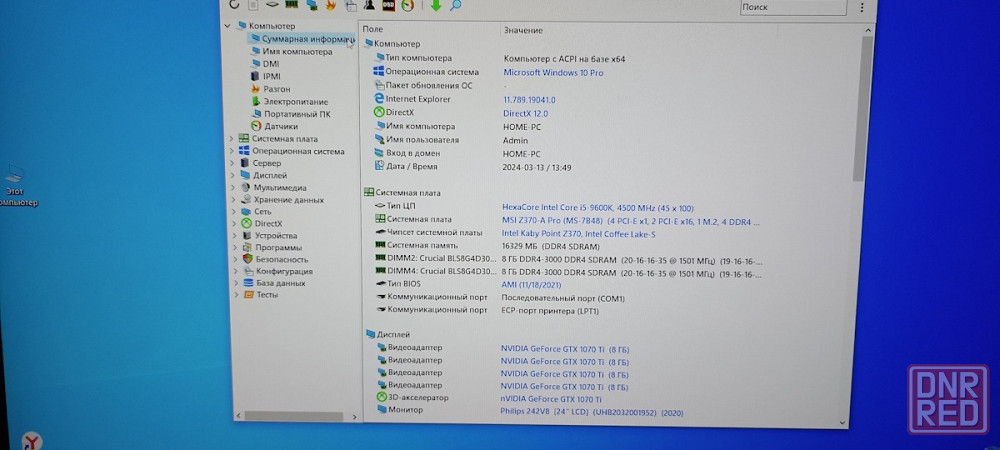
Task: Expand the Мультимедиа tree node
Action: (234, 187)
